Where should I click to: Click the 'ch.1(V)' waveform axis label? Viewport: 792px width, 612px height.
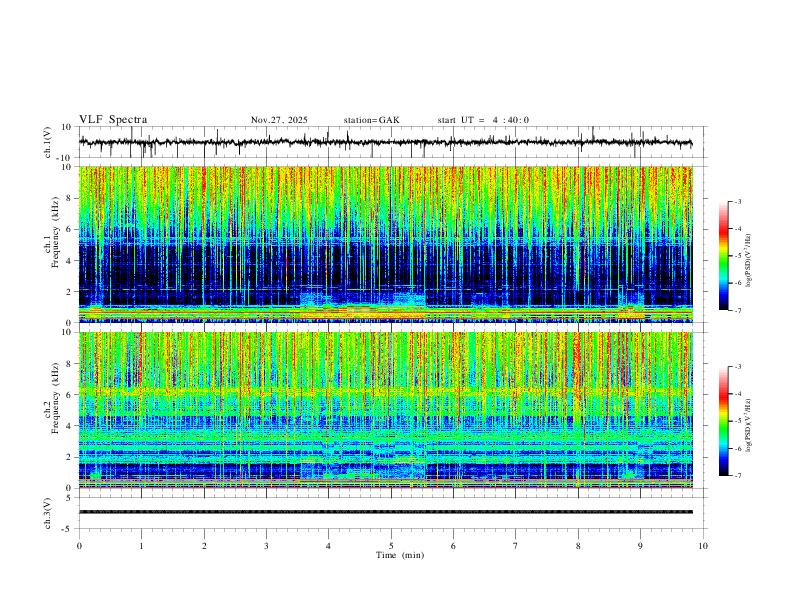48,142
